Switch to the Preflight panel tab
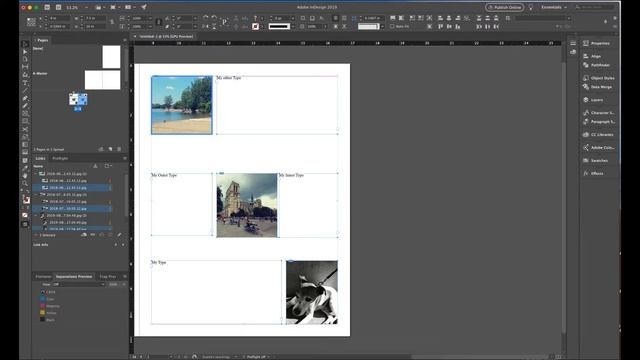This screenshot has width=640, height=360. click(x=60, y=158)
